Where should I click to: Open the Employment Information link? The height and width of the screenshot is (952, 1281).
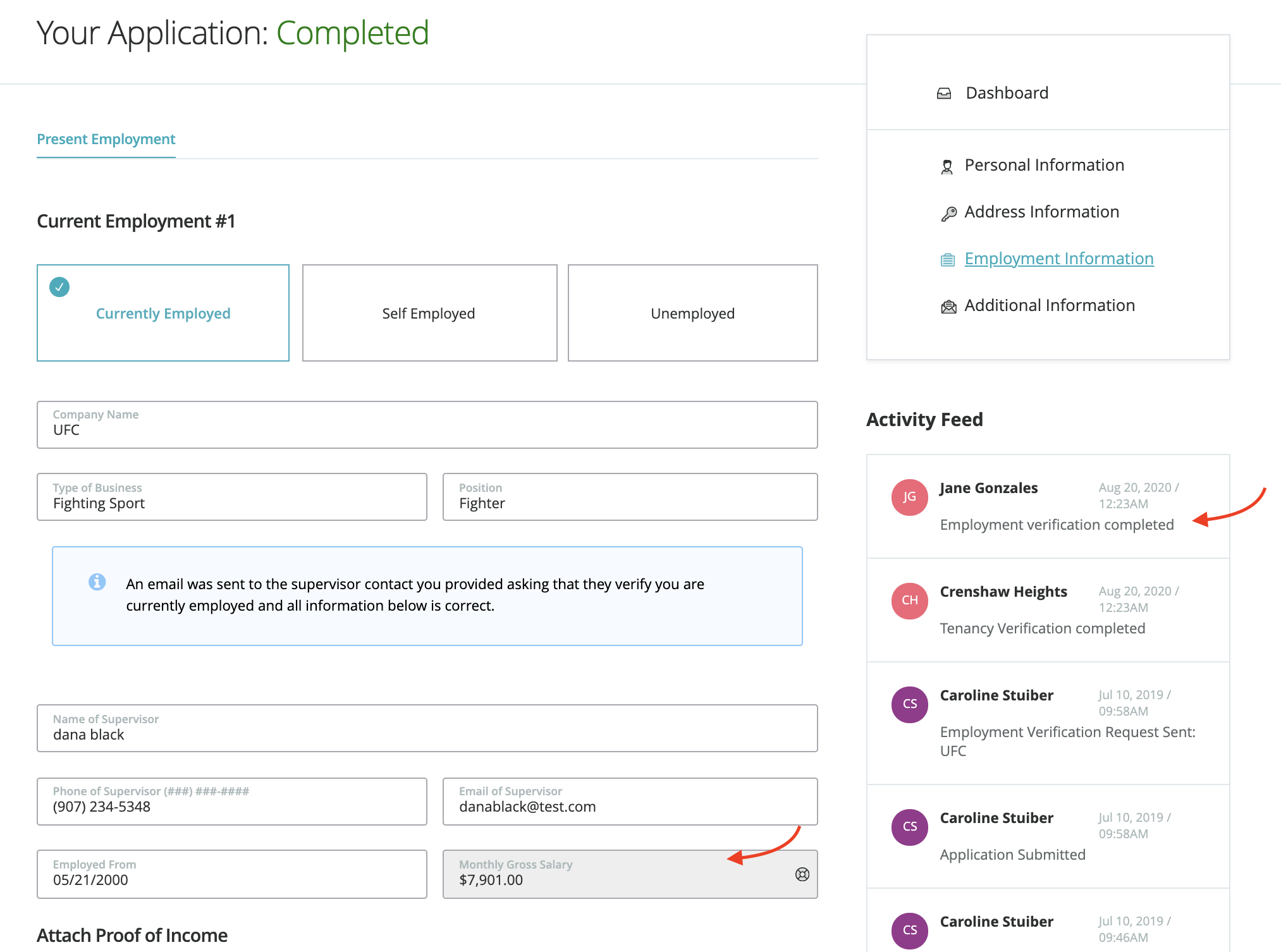[1058, 259]
